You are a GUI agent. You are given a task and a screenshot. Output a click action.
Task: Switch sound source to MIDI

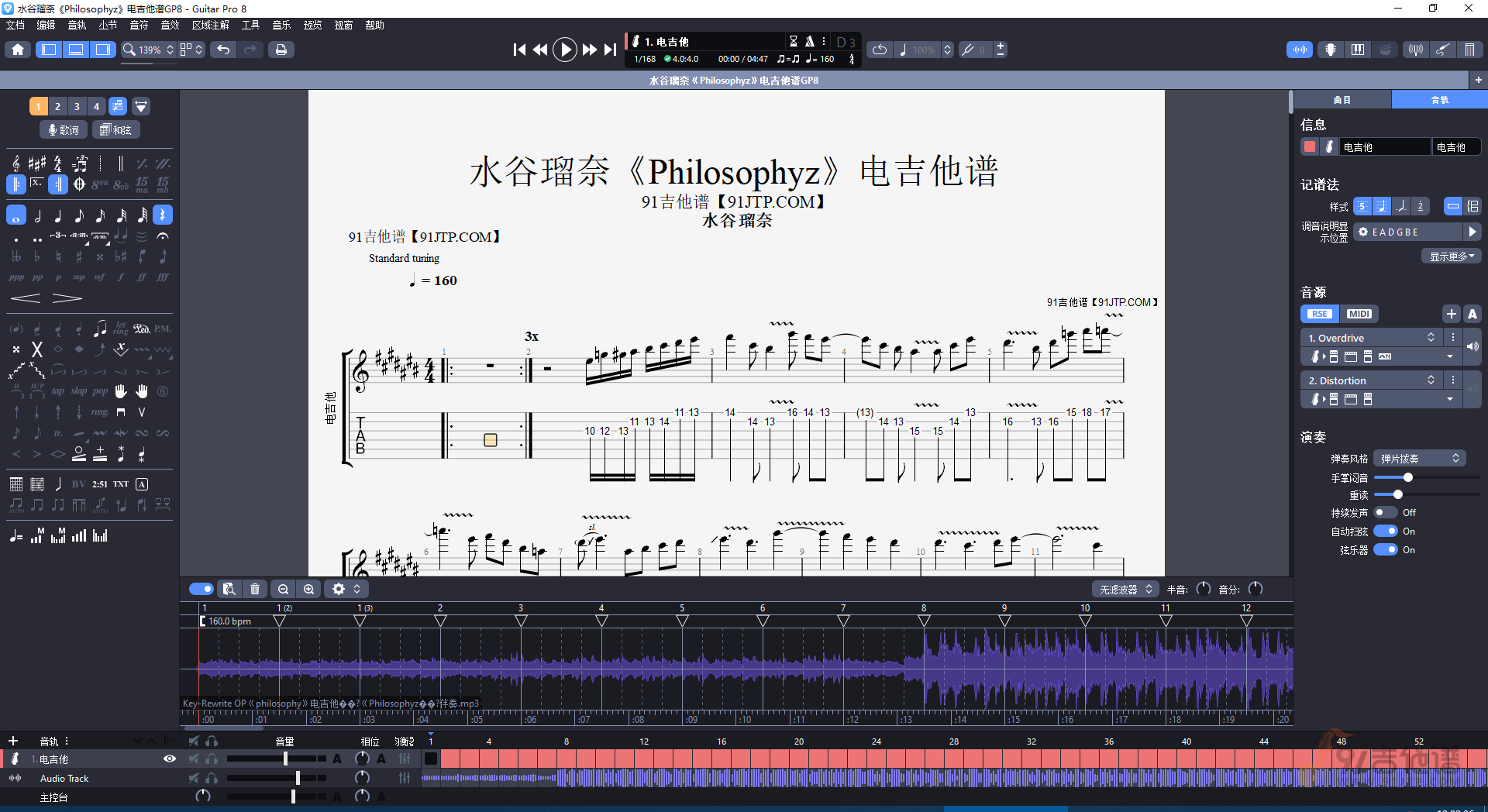(x=1359, y=314)
